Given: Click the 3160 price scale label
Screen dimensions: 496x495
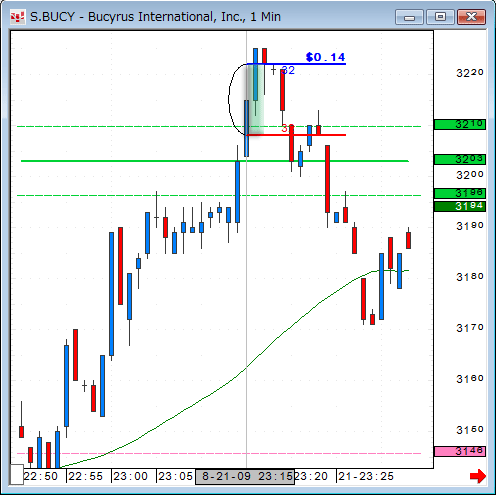Looking at the screenshot, I should coord(470,379).
